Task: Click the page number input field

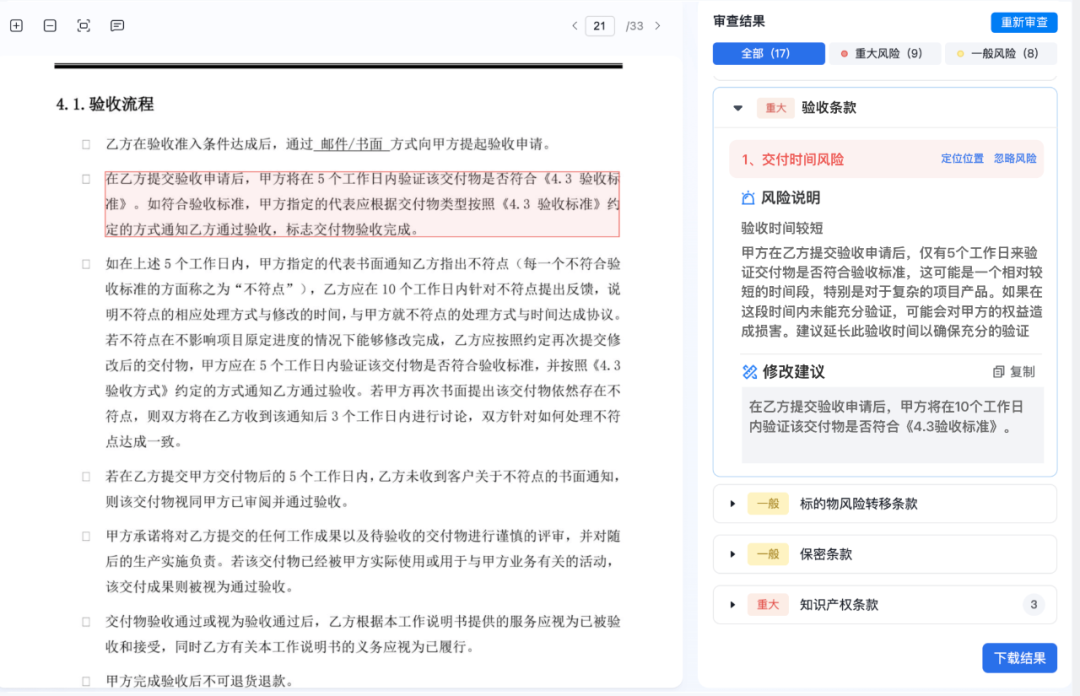Action: click(600, 25)
